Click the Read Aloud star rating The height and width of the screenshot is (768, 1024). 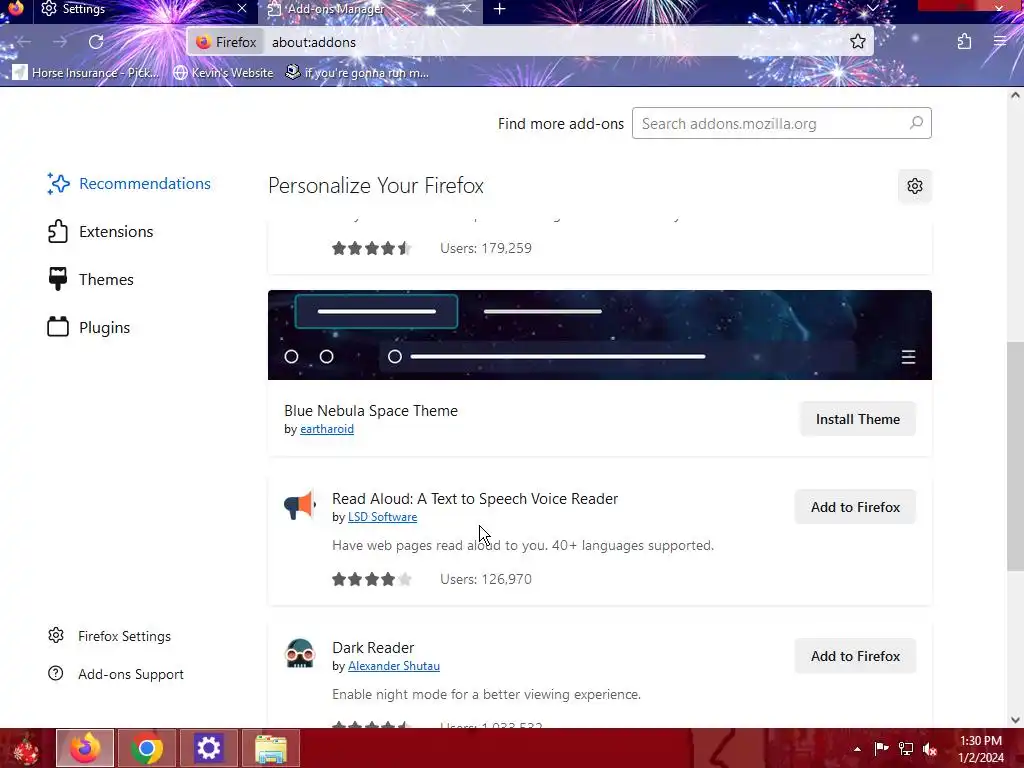tap(372, 579)
